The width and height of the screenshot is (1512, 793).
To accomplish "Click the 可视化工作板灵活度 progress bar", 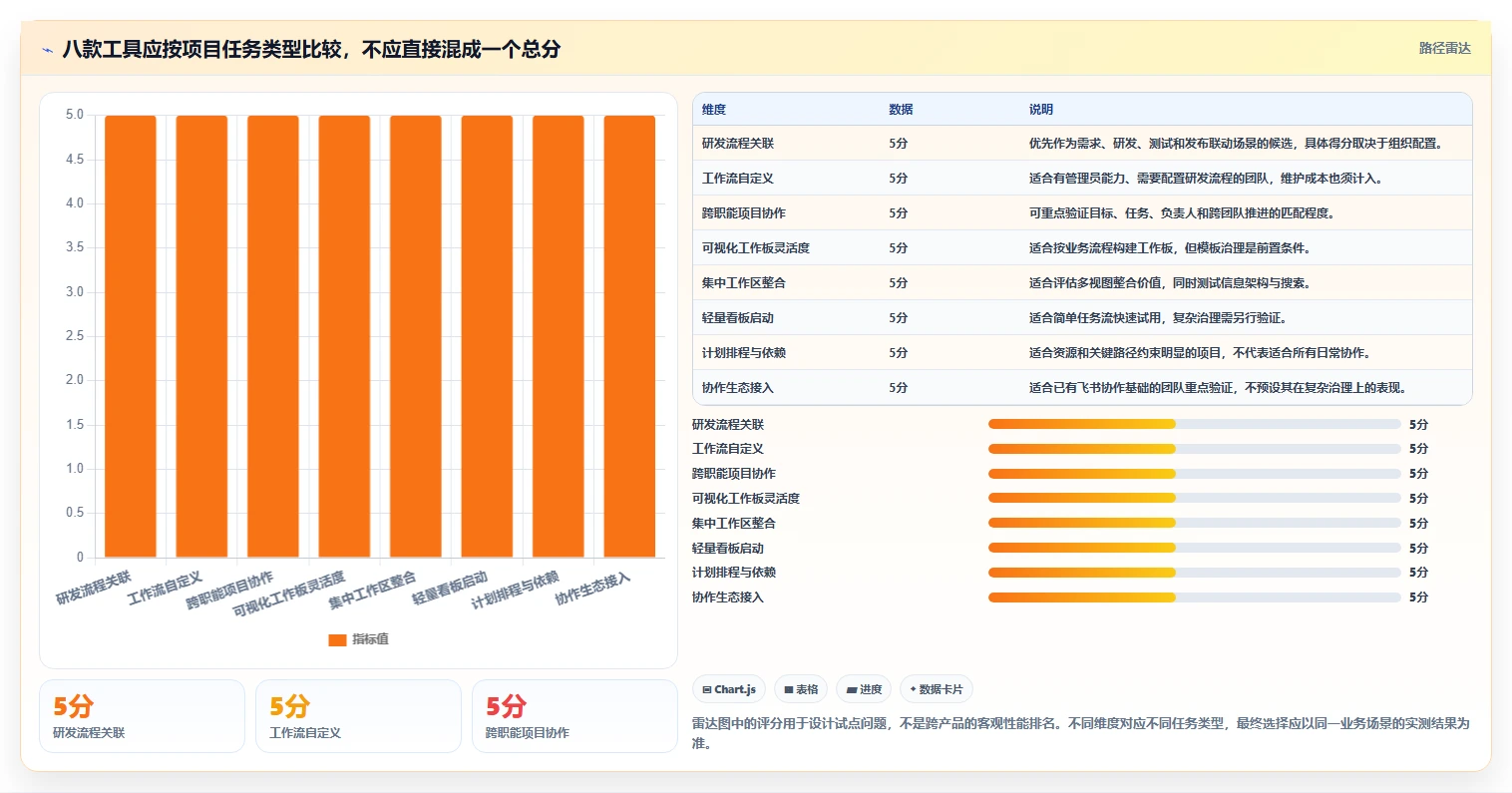I will point(1195,498).
